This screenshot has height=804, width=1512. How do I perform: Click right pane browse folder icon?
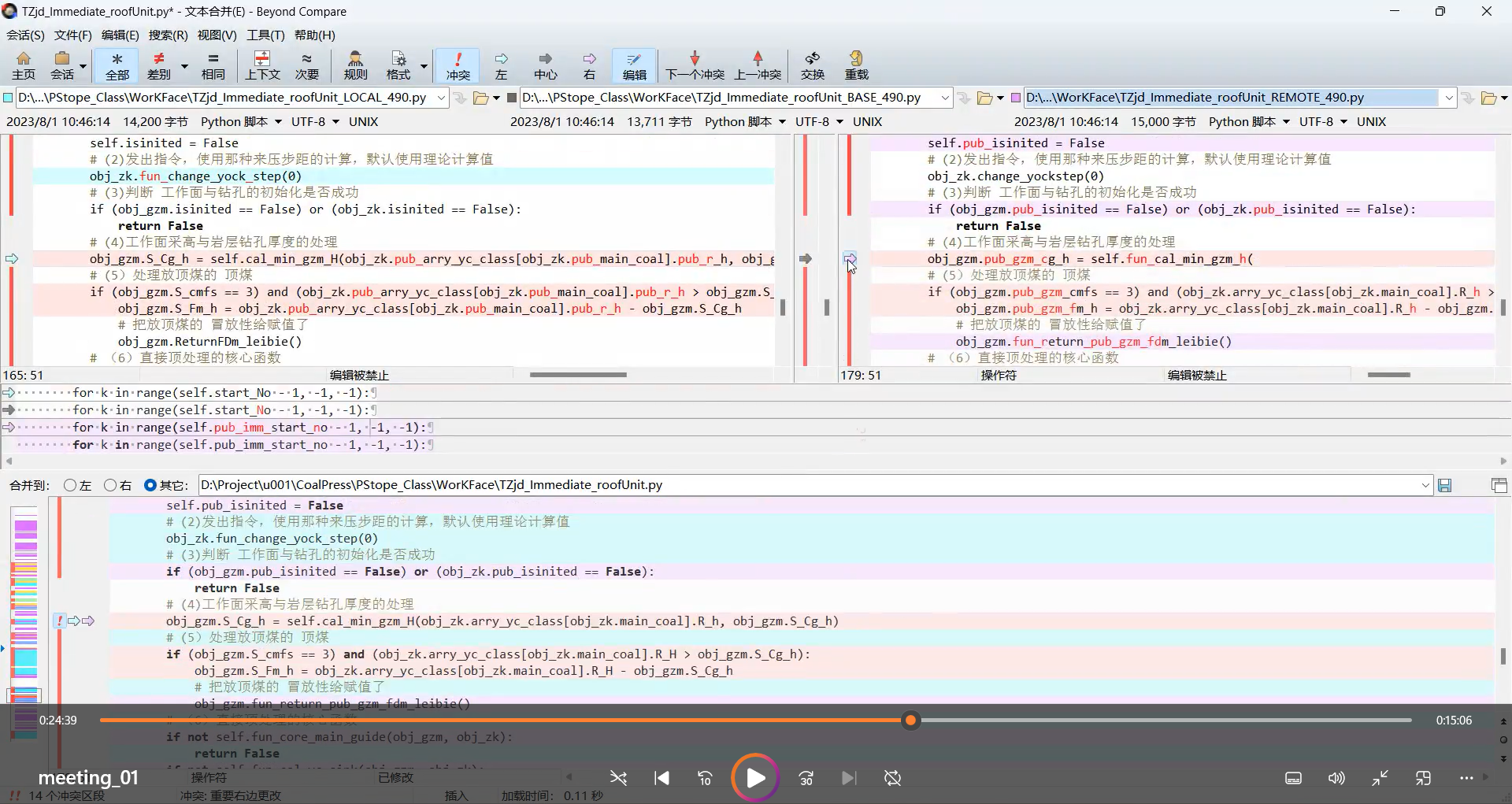(x=1488, y=98)
